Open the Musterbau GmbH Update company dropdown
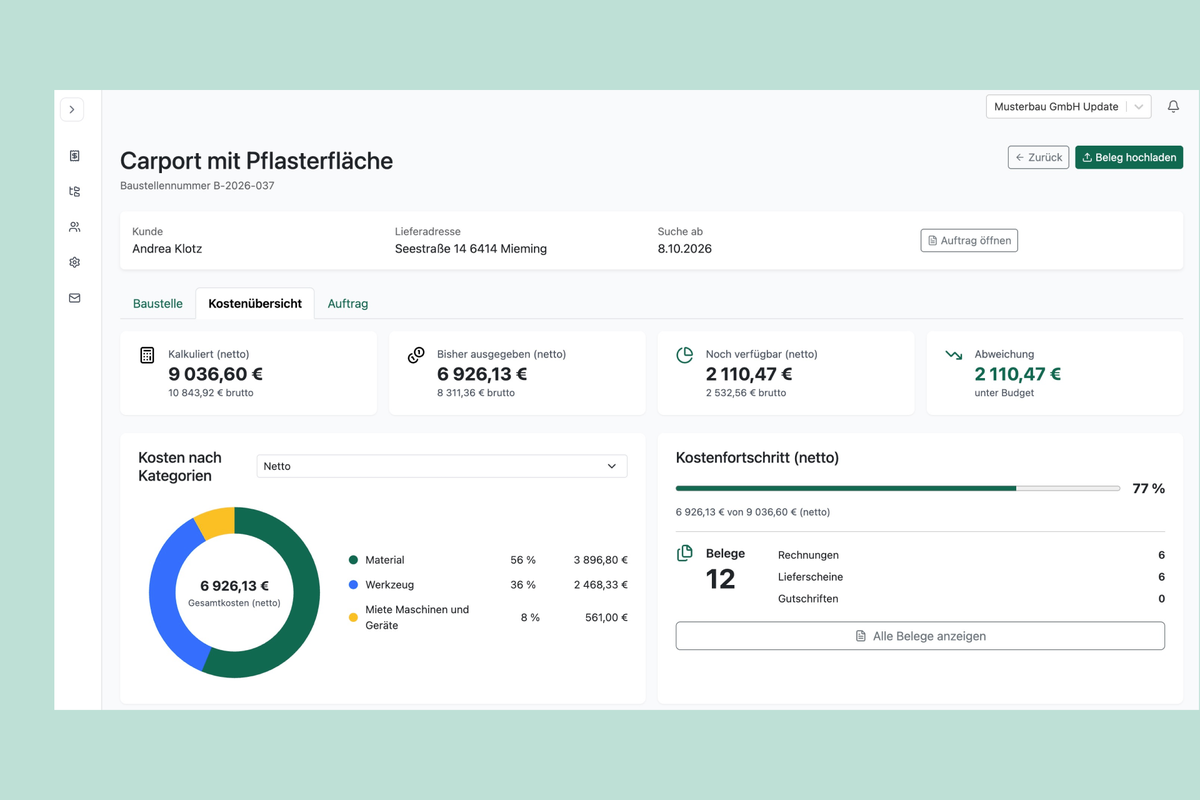The height and width of the screenshot is (800, 1200). pyautogui.click(x=1068, y=106)
